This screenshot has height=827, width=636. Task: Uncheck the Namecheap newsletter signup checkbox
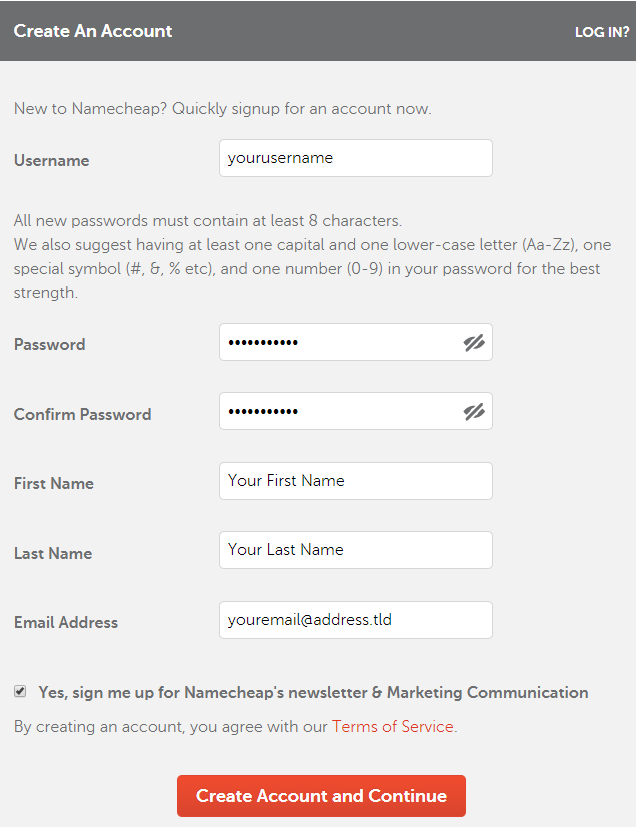20,691
